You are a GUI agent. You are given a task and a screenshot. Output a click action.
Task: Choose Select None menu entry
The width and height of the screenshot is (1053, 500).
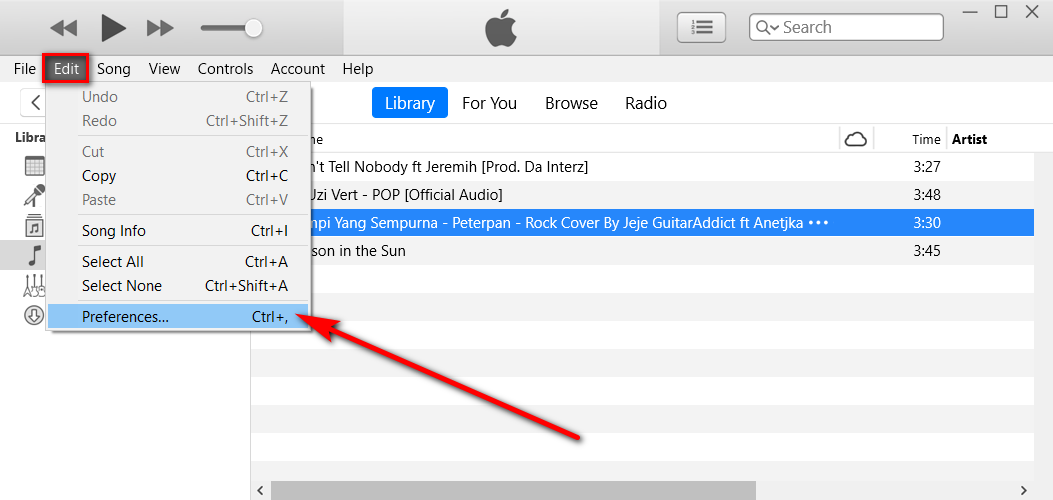tap(178, 286)
